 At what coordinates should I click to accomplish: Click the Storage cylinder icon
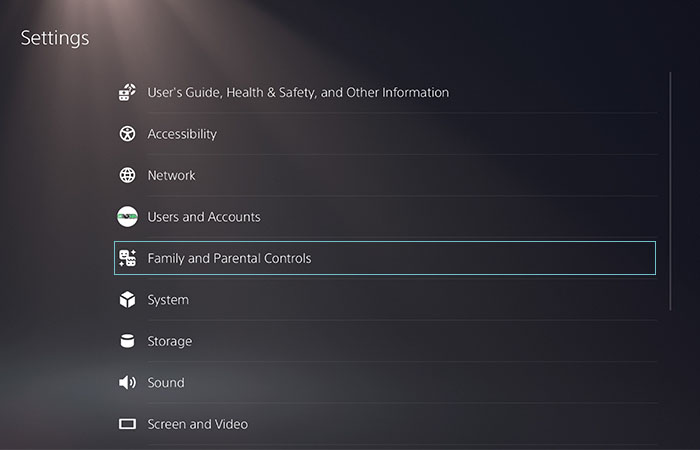[x=127, y=341]
